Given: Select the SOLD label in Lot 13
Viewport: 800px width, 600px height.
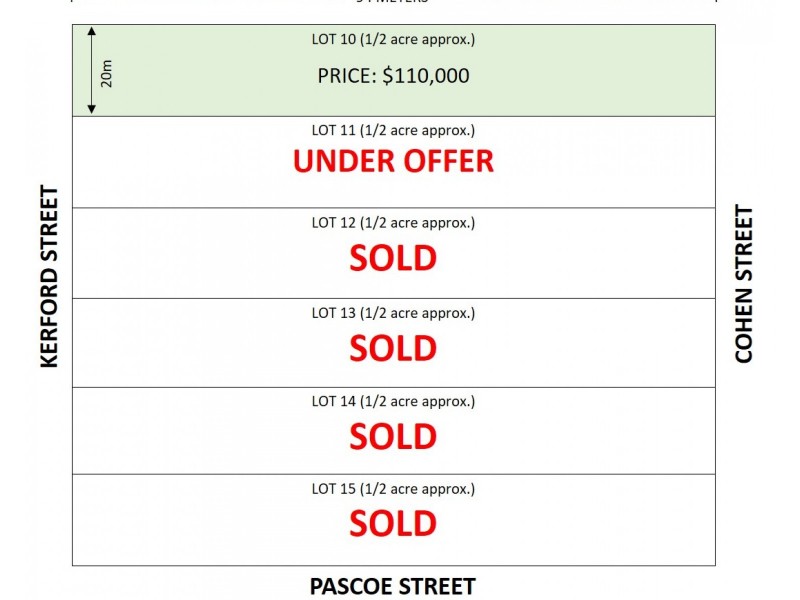Looking at the screenshot, I should tap(393, 348).
